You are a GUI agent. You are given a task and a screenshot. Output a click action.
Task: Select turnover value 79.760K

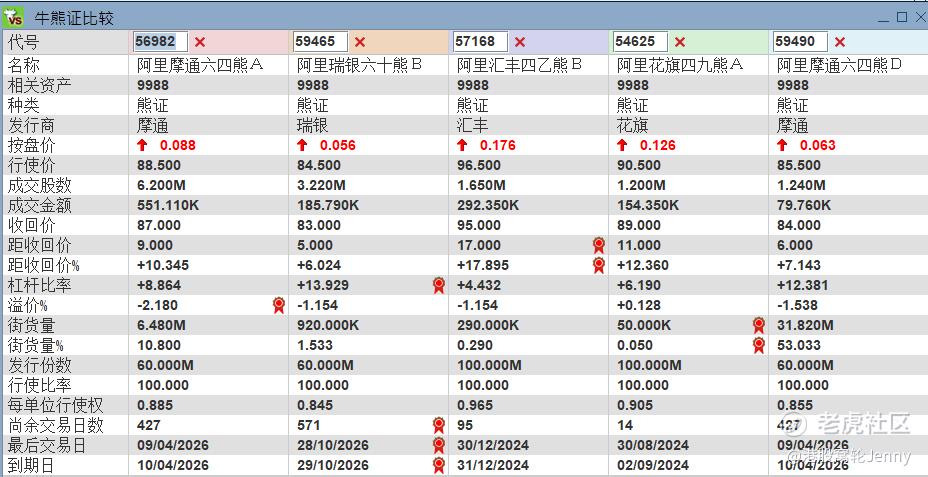804,205
